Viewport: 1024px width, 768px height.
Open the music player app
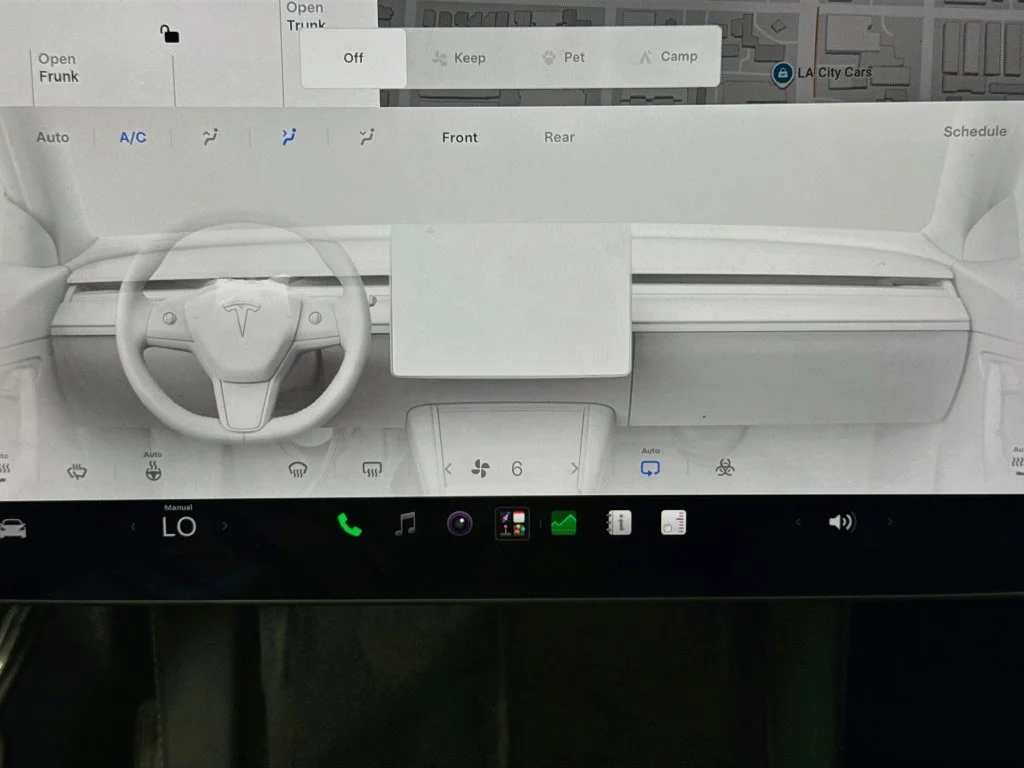click(405, 524)
